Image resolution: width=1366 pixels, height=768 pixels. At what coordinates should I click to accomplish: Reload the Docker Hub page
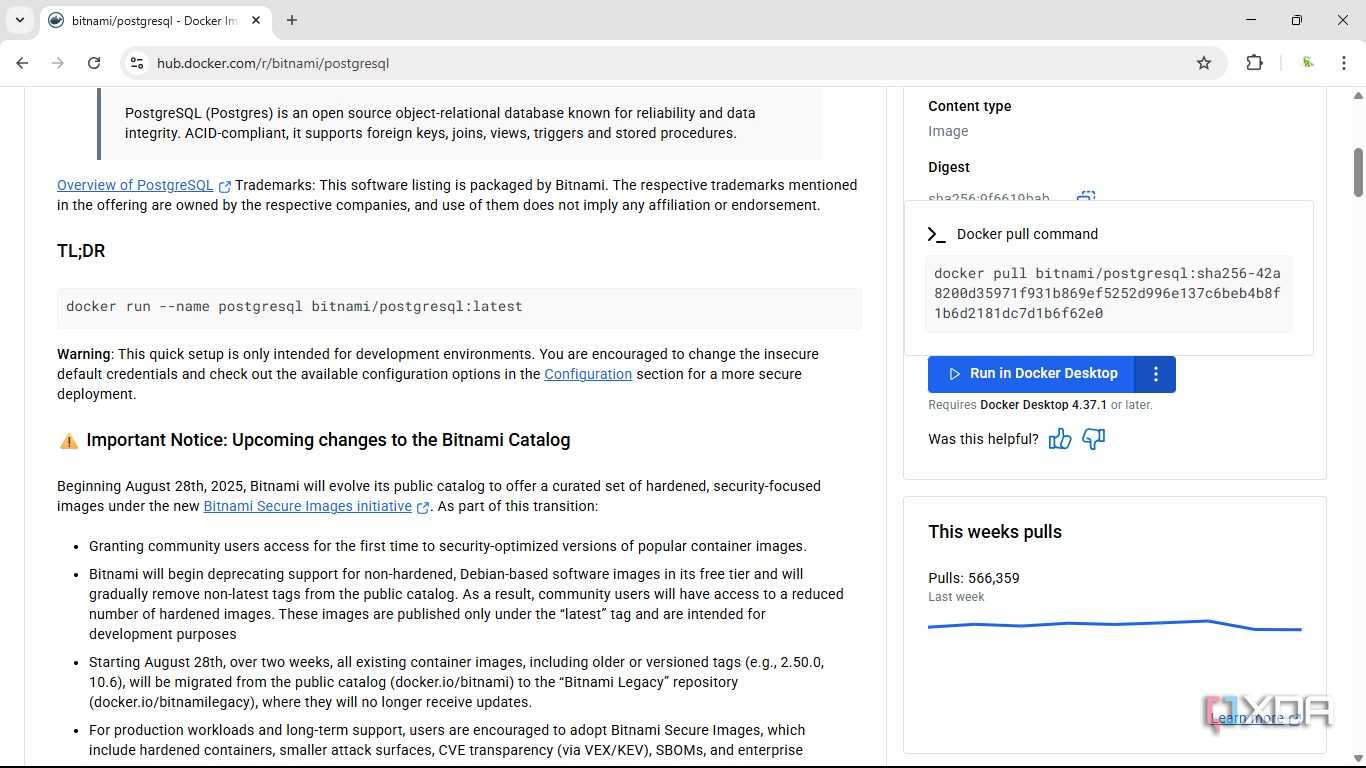(x=94, y=63)
